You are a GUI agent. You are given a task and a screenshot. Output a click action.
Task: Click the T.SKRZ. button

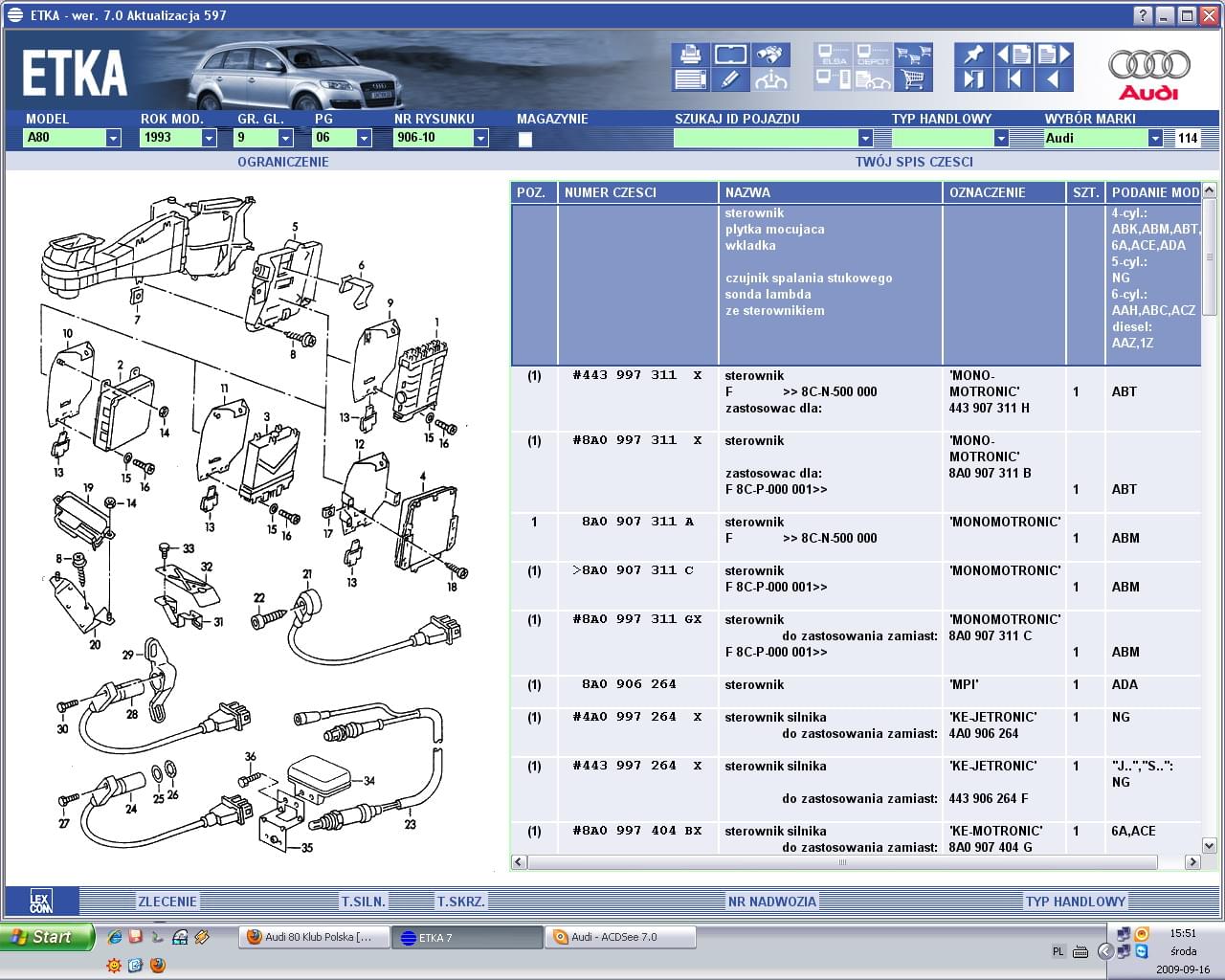(x=461, y=902)
